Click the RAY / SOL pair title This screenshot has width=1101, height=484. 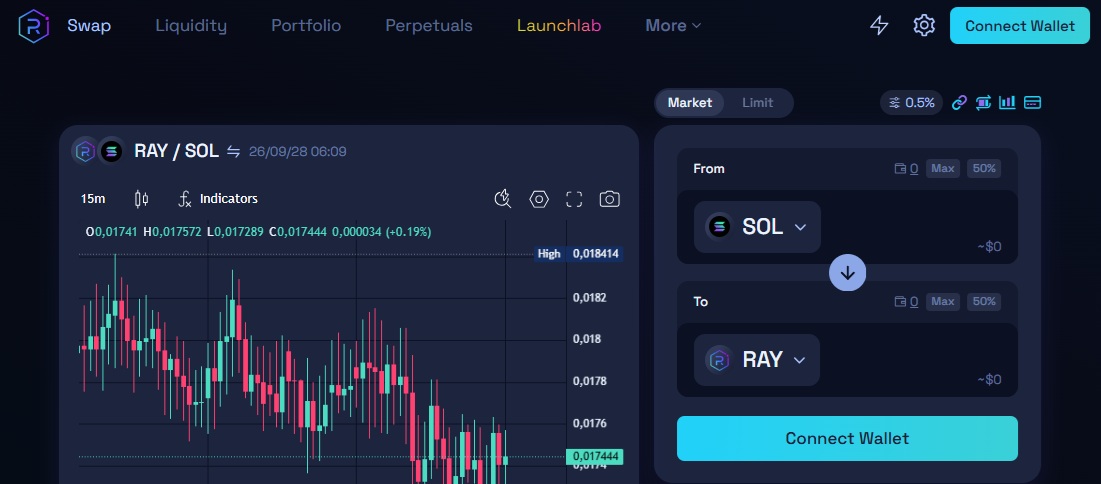pyautogui.click(x=176, y=151)
